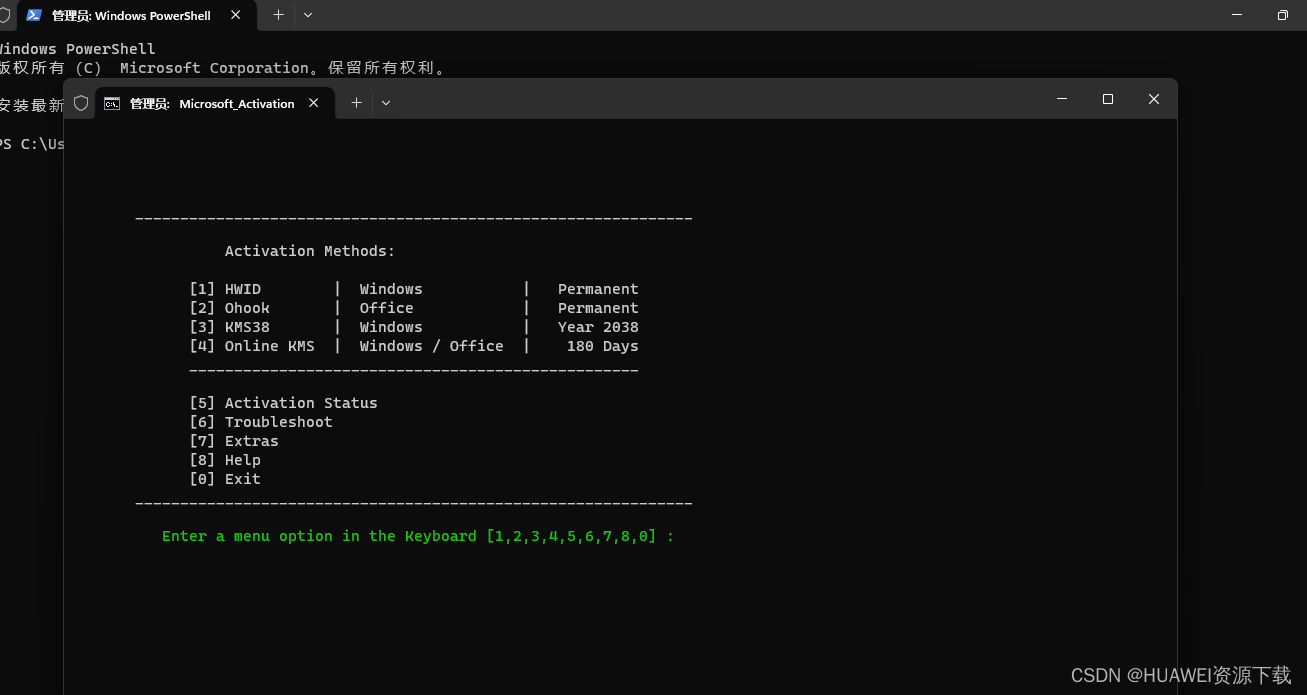
Task: Click the '[5] Activation Status' line
Action: [x=284, y=403]
